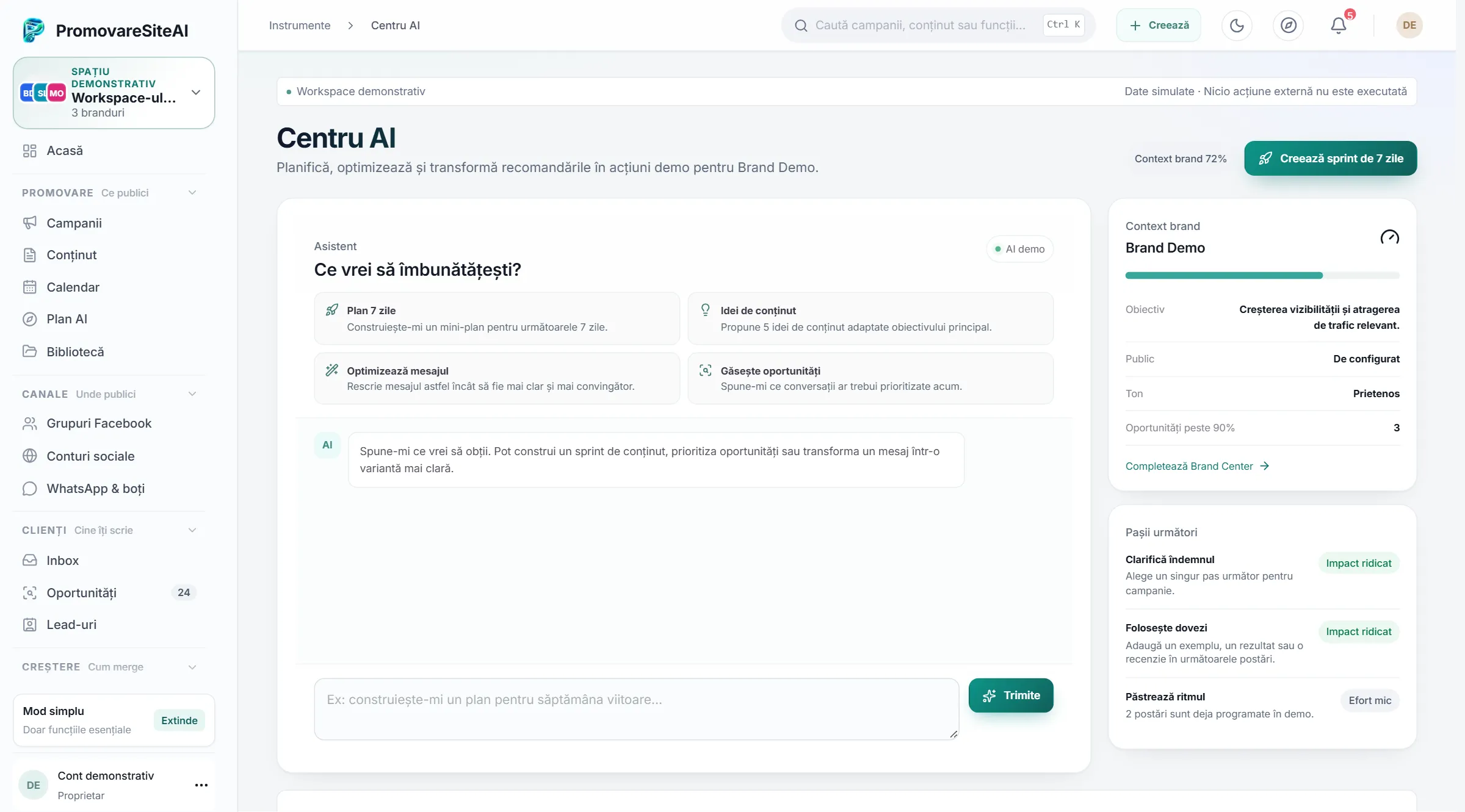Click the Instrumente breadcrumb
This screenshot has width=1465, height=812.
tap(300, 25)
